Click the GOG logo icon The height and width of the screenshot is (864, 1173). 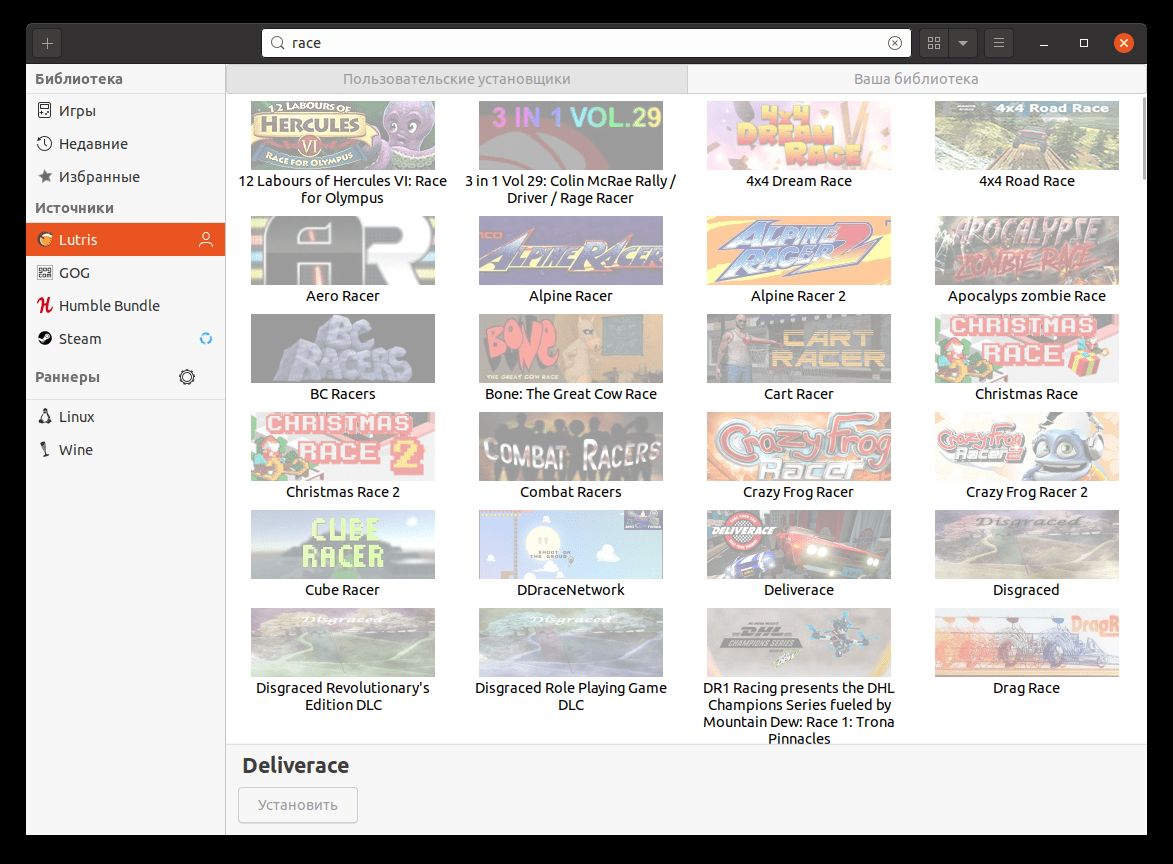45,272
